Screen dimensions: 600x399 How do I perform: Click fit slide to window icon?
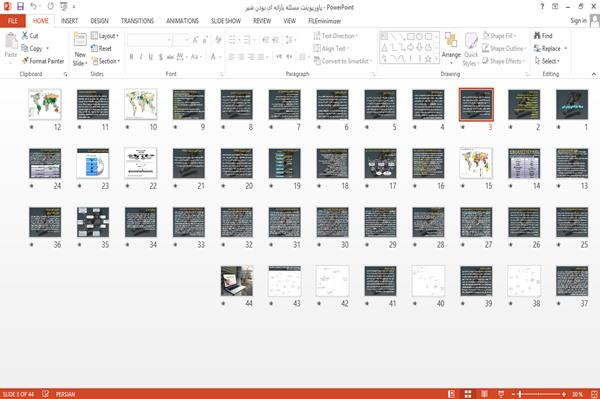(x=594, y=394)
